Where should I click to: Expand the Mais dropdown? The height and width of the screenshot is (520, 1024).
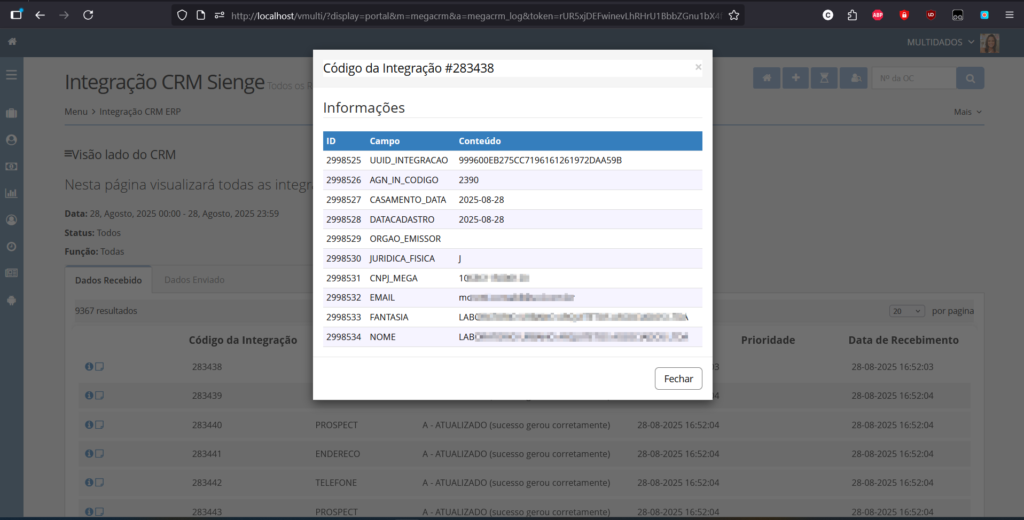[967, 112]
